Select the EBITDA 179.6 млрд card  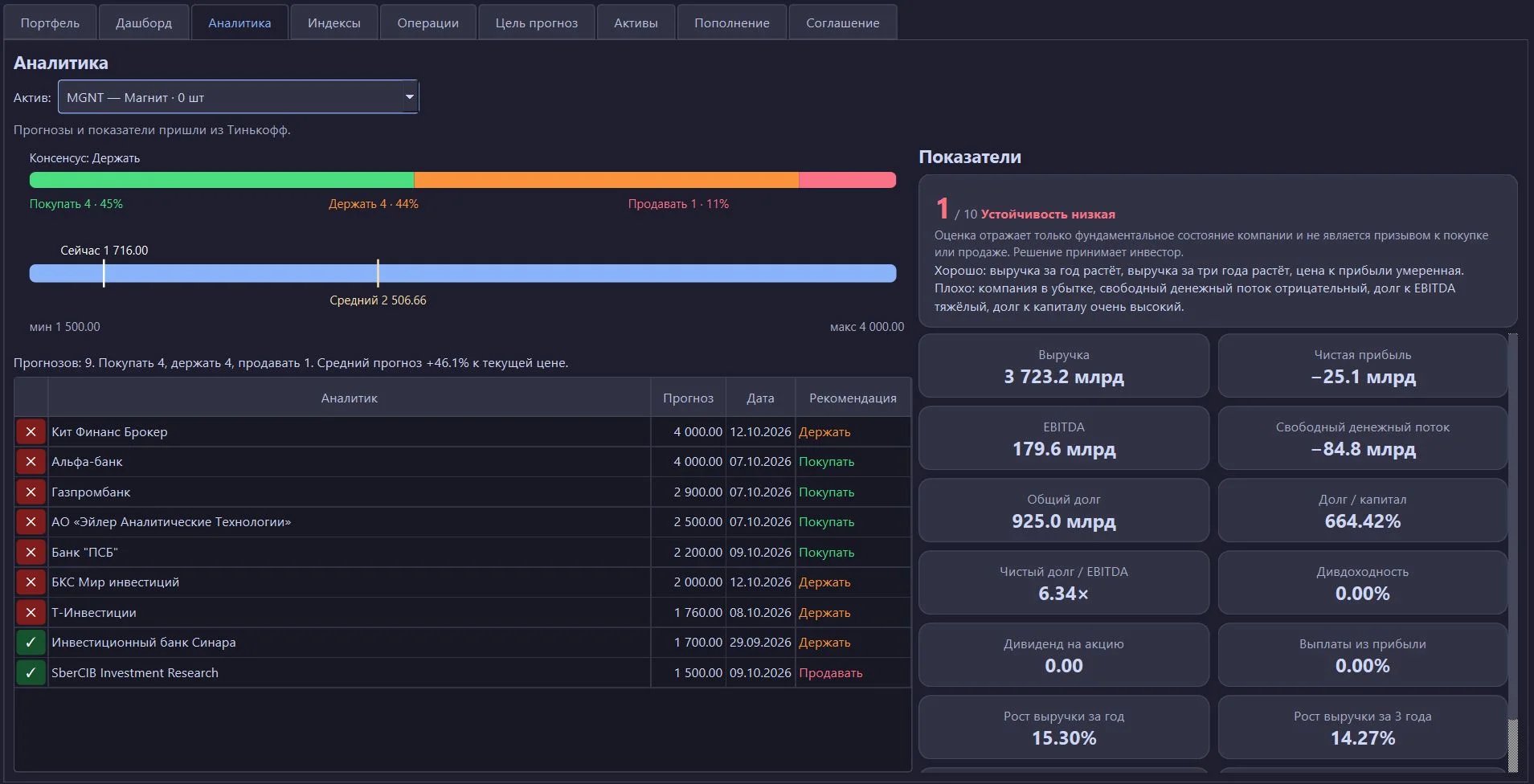[x=1063, y=438]
